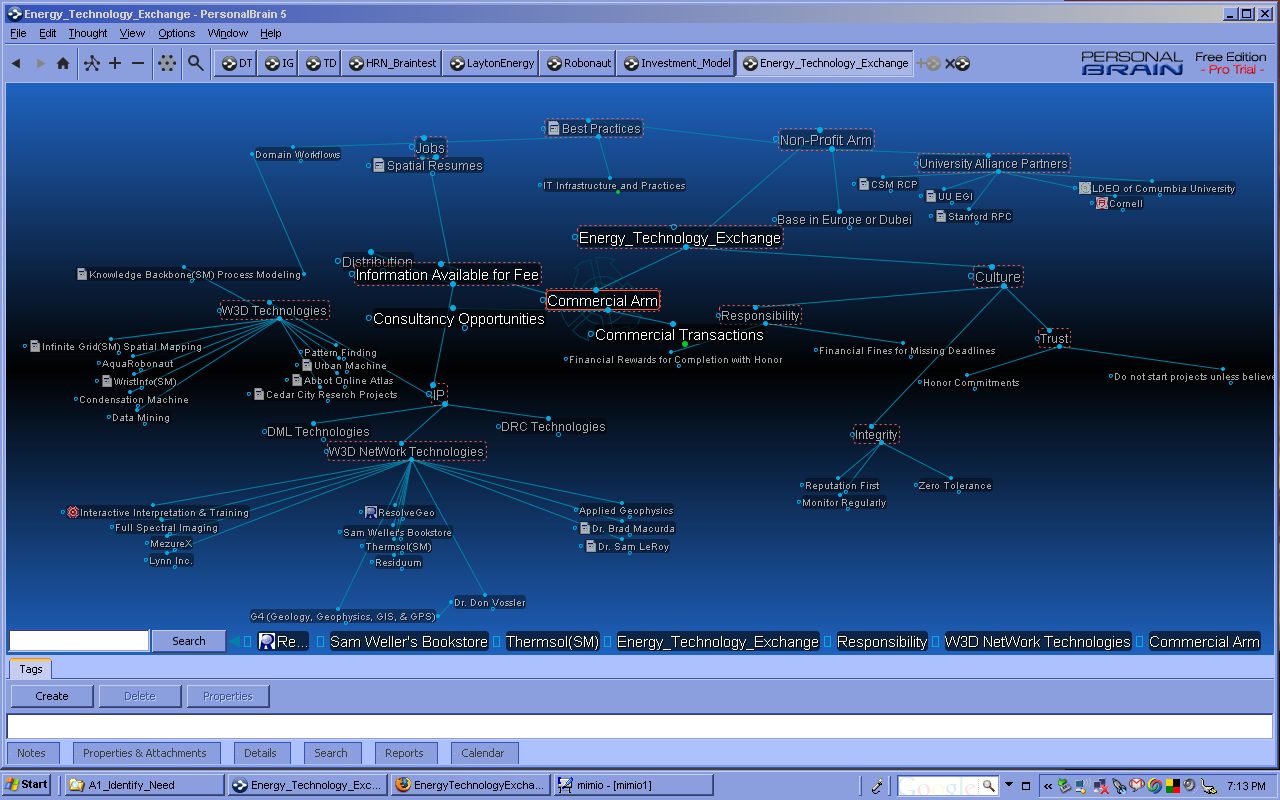Open the Window menu
Screen dimensions: 1280x800
(x=228, y=33)
